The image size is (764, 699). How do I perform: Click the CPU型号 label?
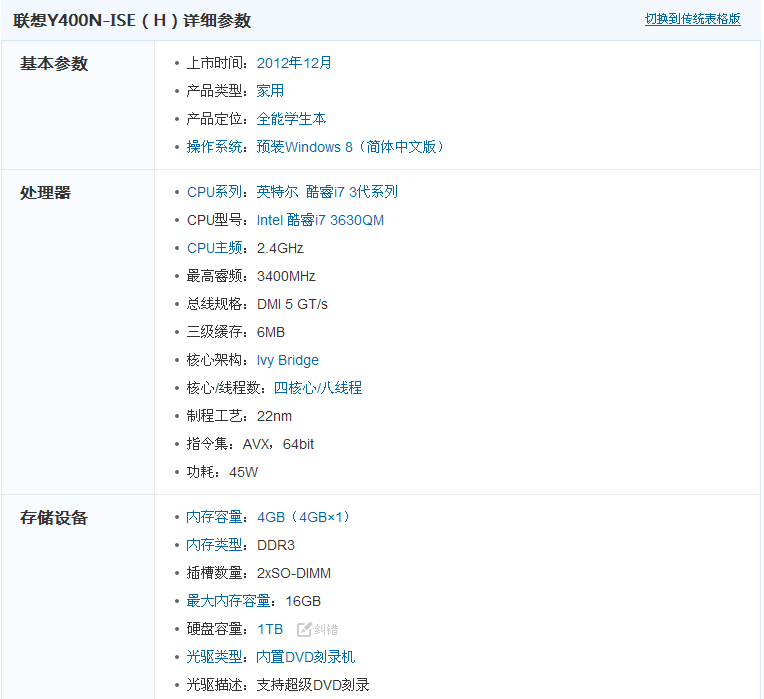[x=214, y=220]
